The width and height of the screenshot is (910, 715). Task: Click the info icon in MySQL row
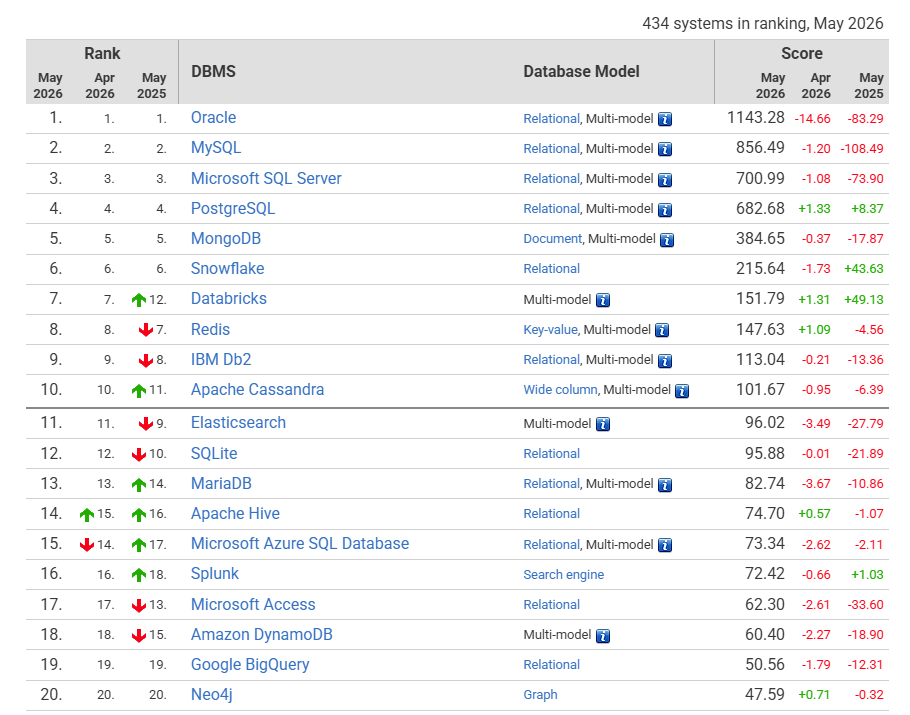(665, 149)
